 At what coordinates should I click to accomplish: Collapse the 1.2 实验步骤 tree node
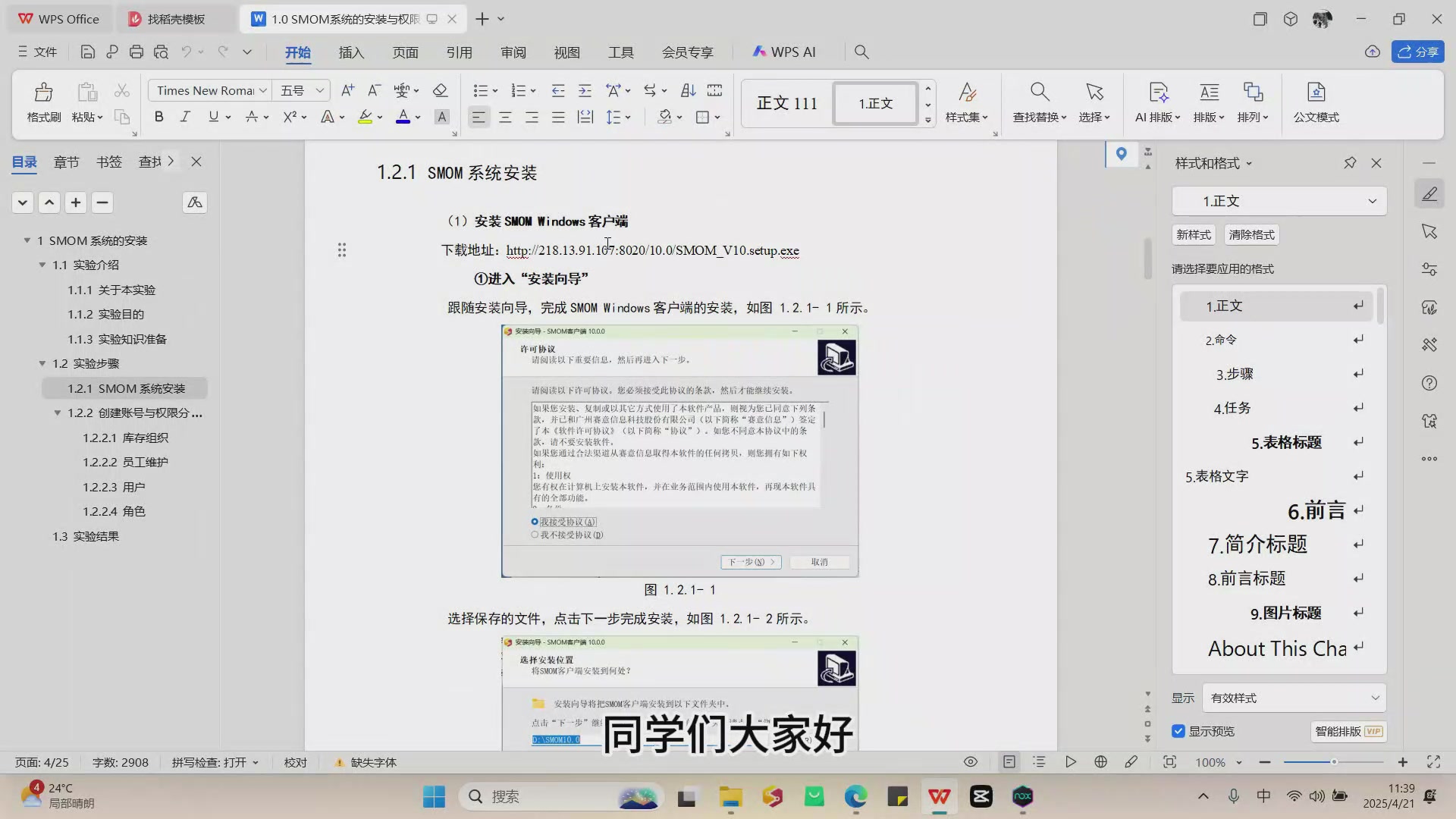click(42, 363)
